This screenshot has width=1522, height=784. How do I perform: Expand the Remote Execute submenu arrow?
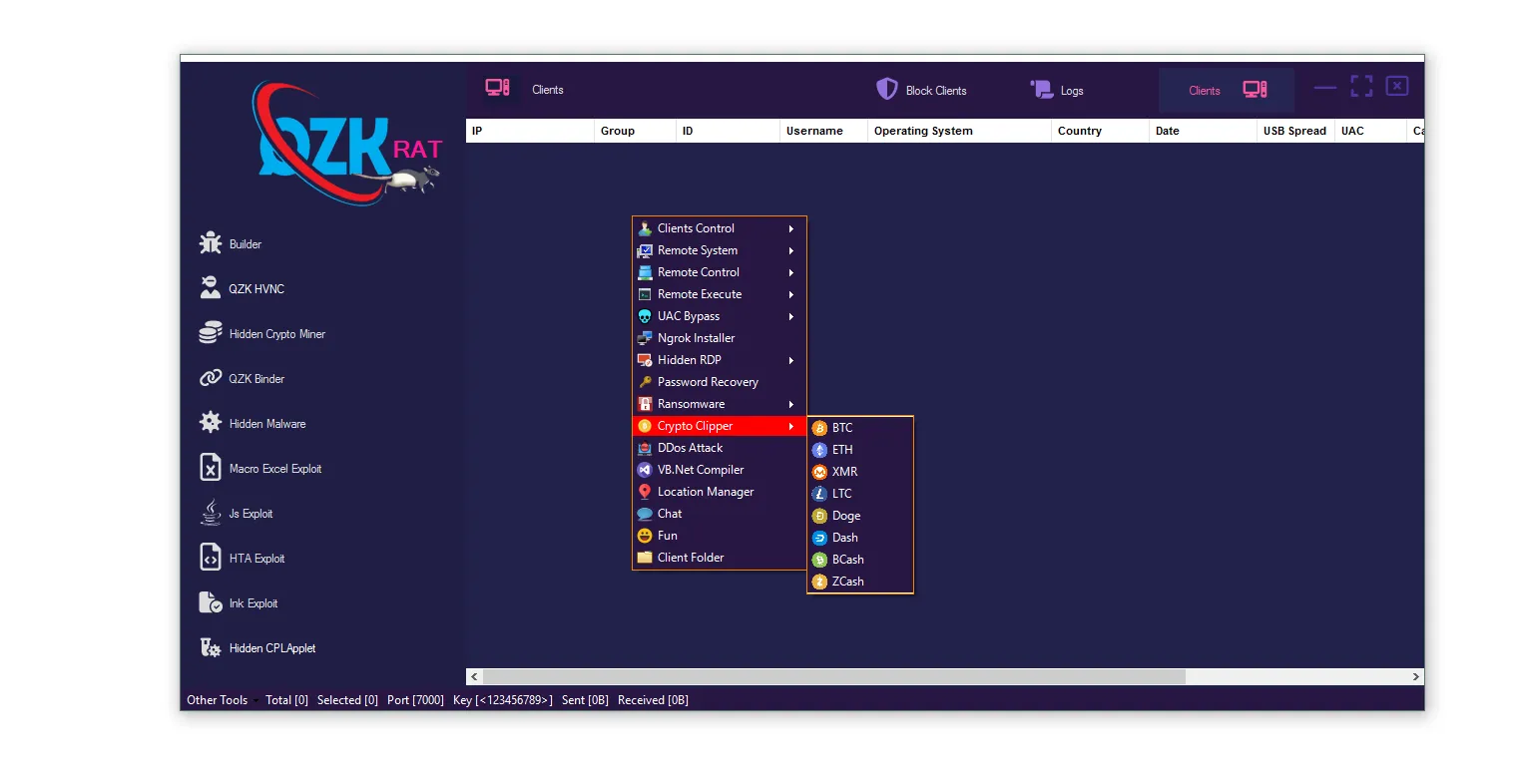pyautogui.click(x=791, y=294)
